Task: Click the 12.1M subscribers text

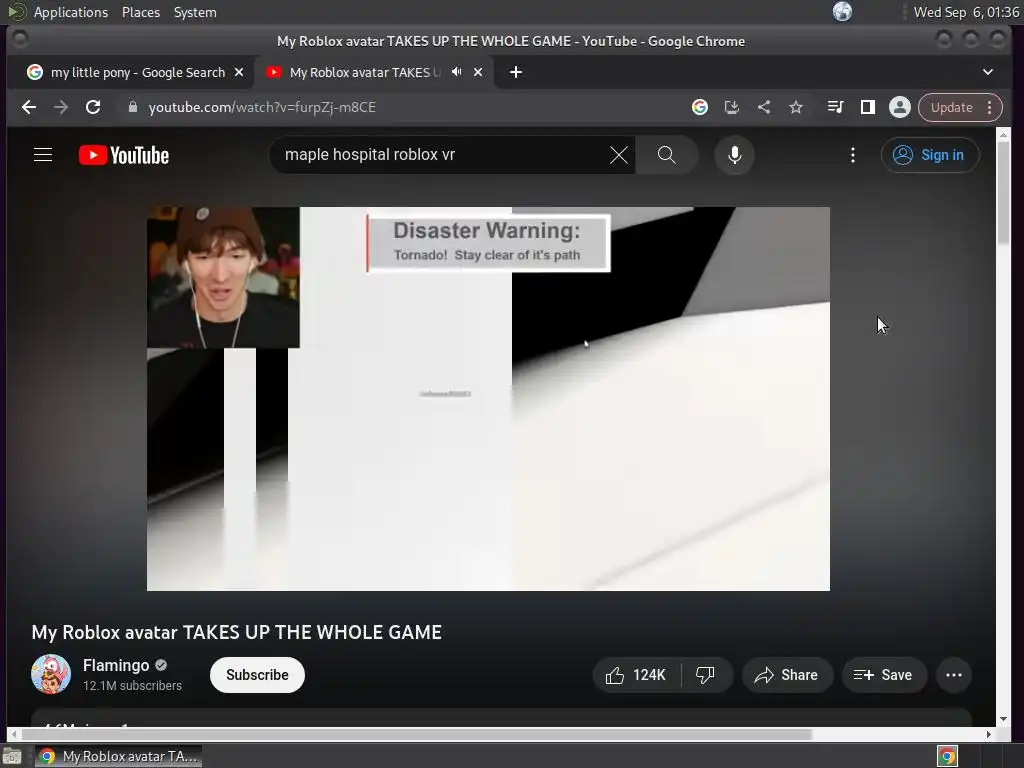Action: [132, 685]
